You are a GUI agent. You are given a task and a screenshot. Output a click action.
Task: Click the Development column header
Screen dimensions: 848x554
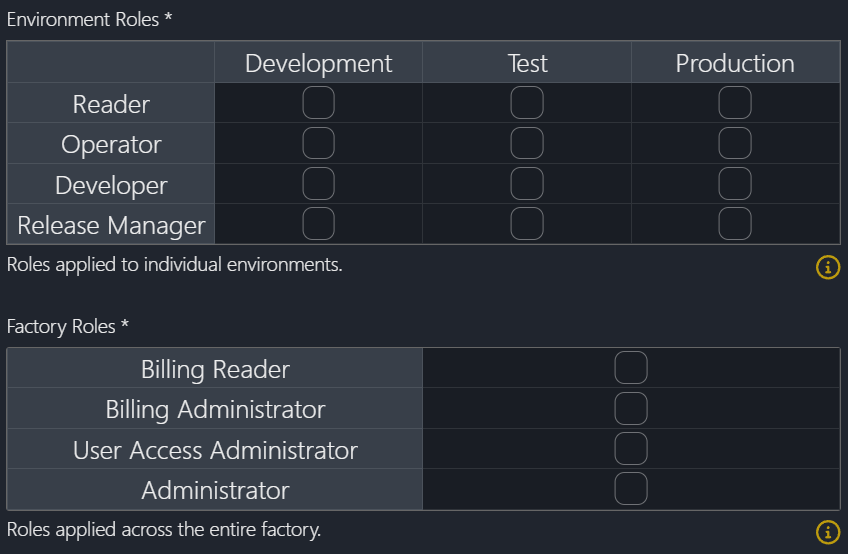point(318,63)
